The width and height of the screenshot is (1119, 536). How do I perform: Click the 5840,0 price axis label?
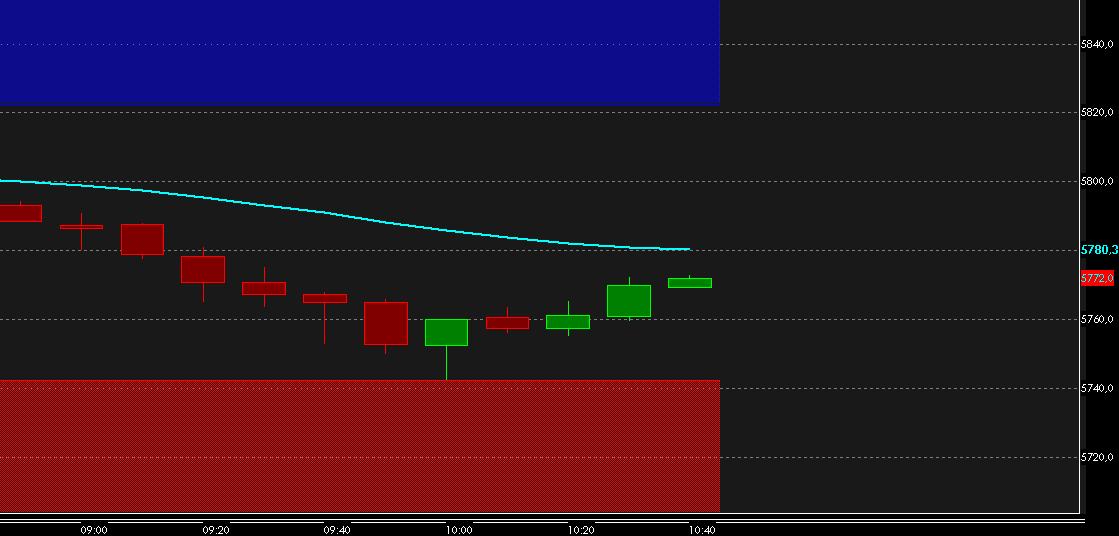[1097, 44]
